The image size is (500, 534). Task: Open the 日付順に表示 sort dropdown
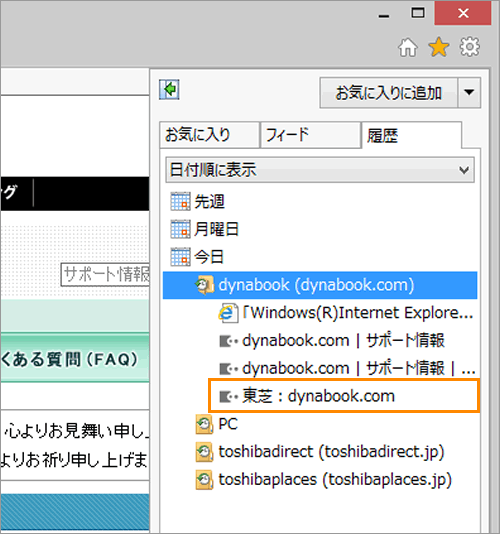coord(320,170)
